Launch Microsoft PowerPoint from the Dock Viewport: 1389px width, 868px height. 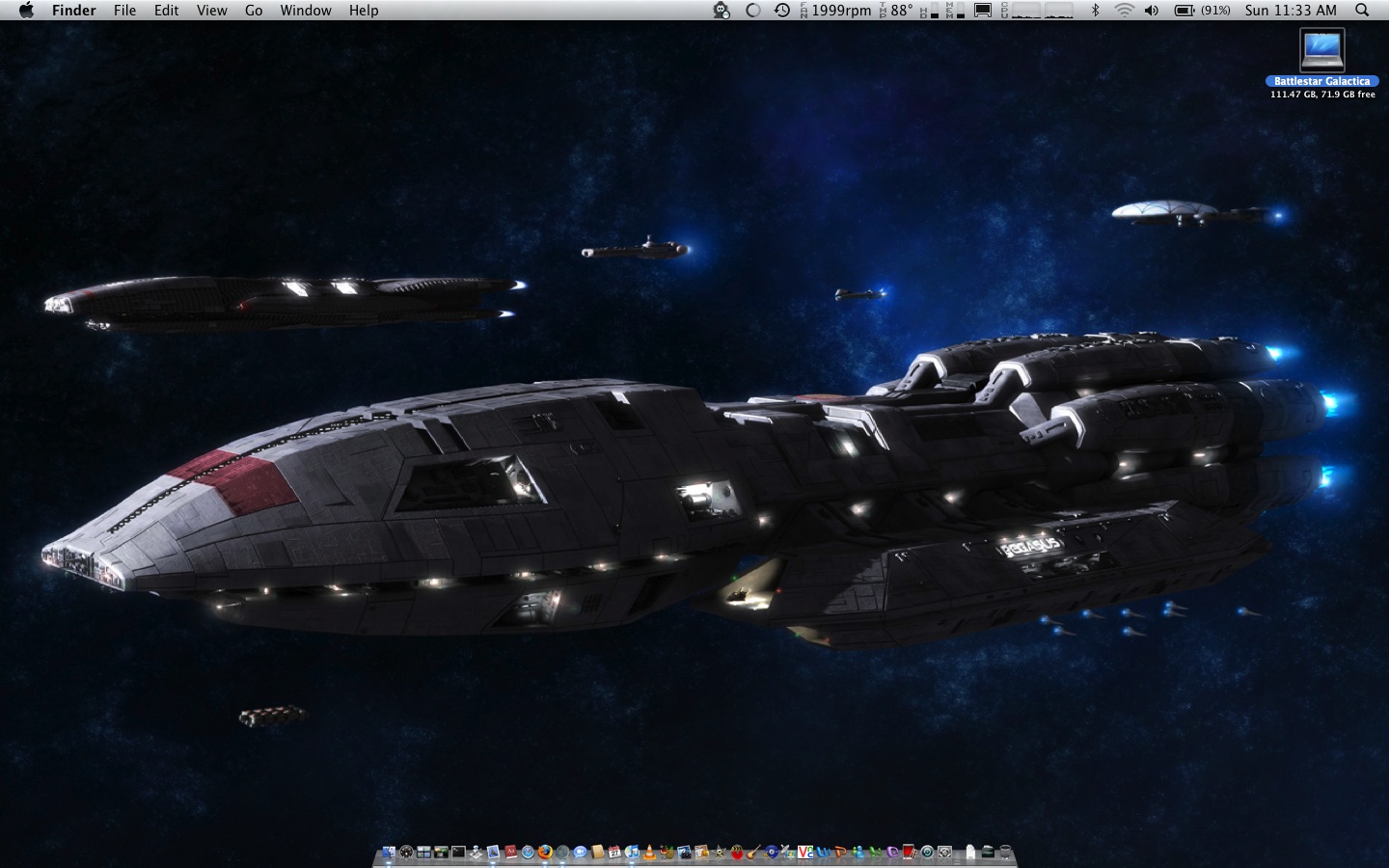point(840,852)
